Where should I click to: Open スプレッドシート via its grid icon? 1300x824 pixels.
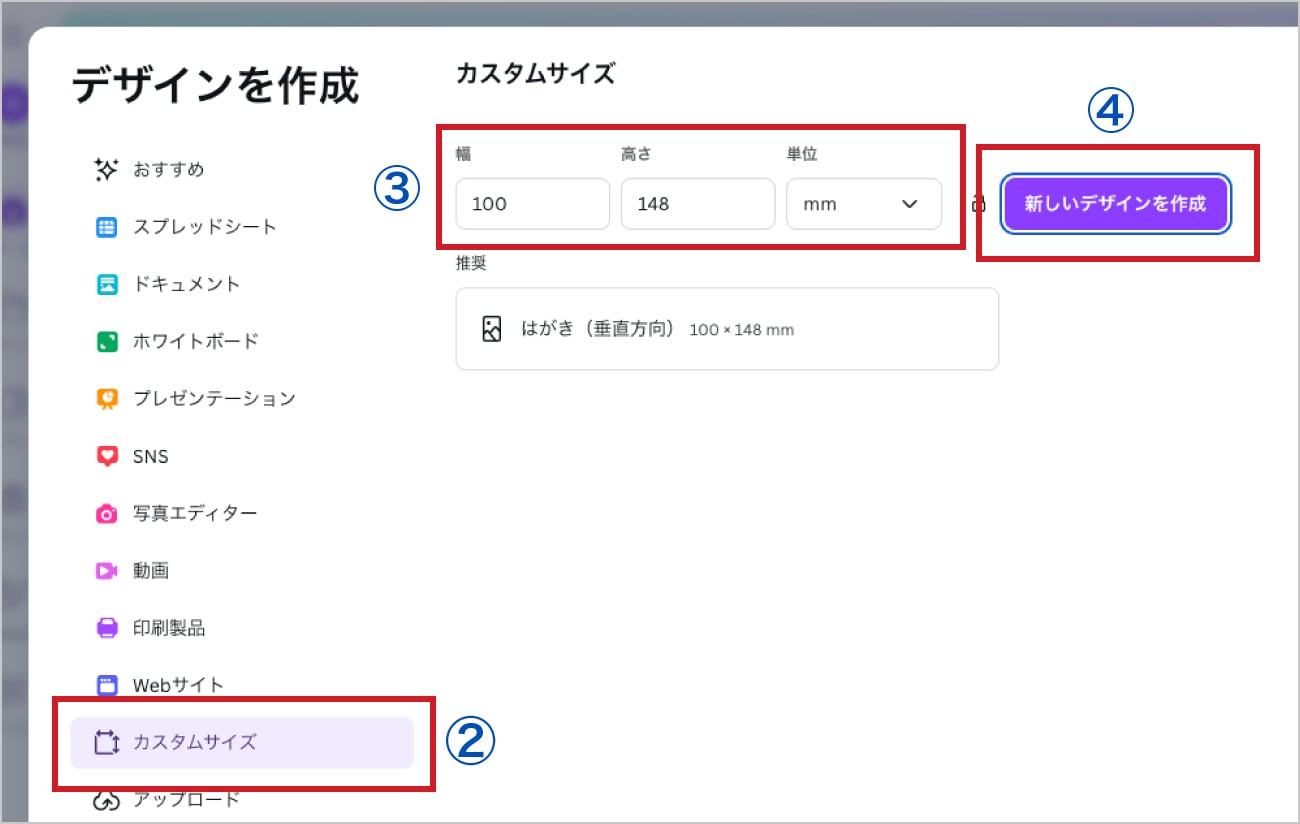[105, 226]
